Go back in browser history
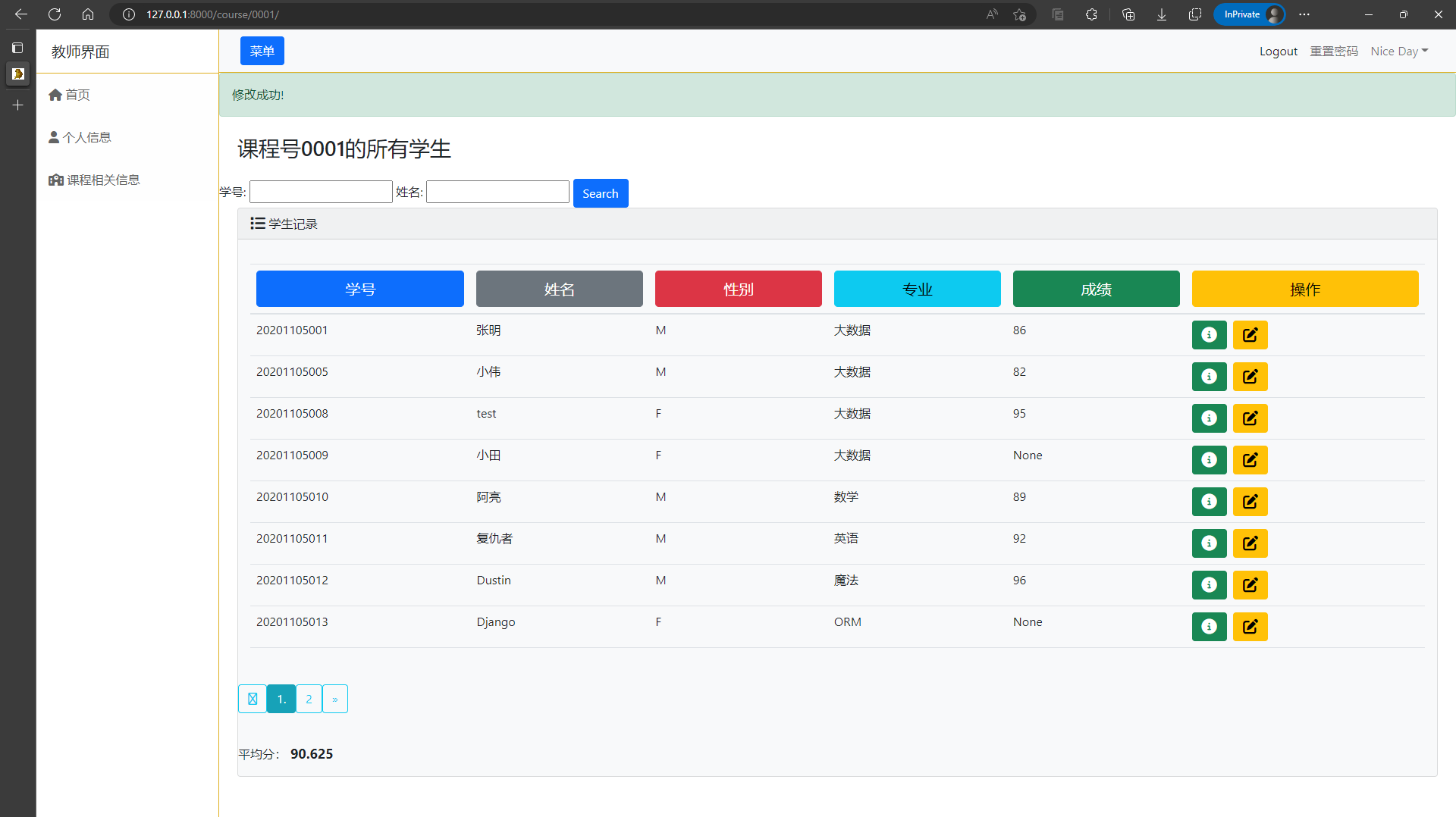This screenshot has height=817, width=1456. tap(21, 14)
